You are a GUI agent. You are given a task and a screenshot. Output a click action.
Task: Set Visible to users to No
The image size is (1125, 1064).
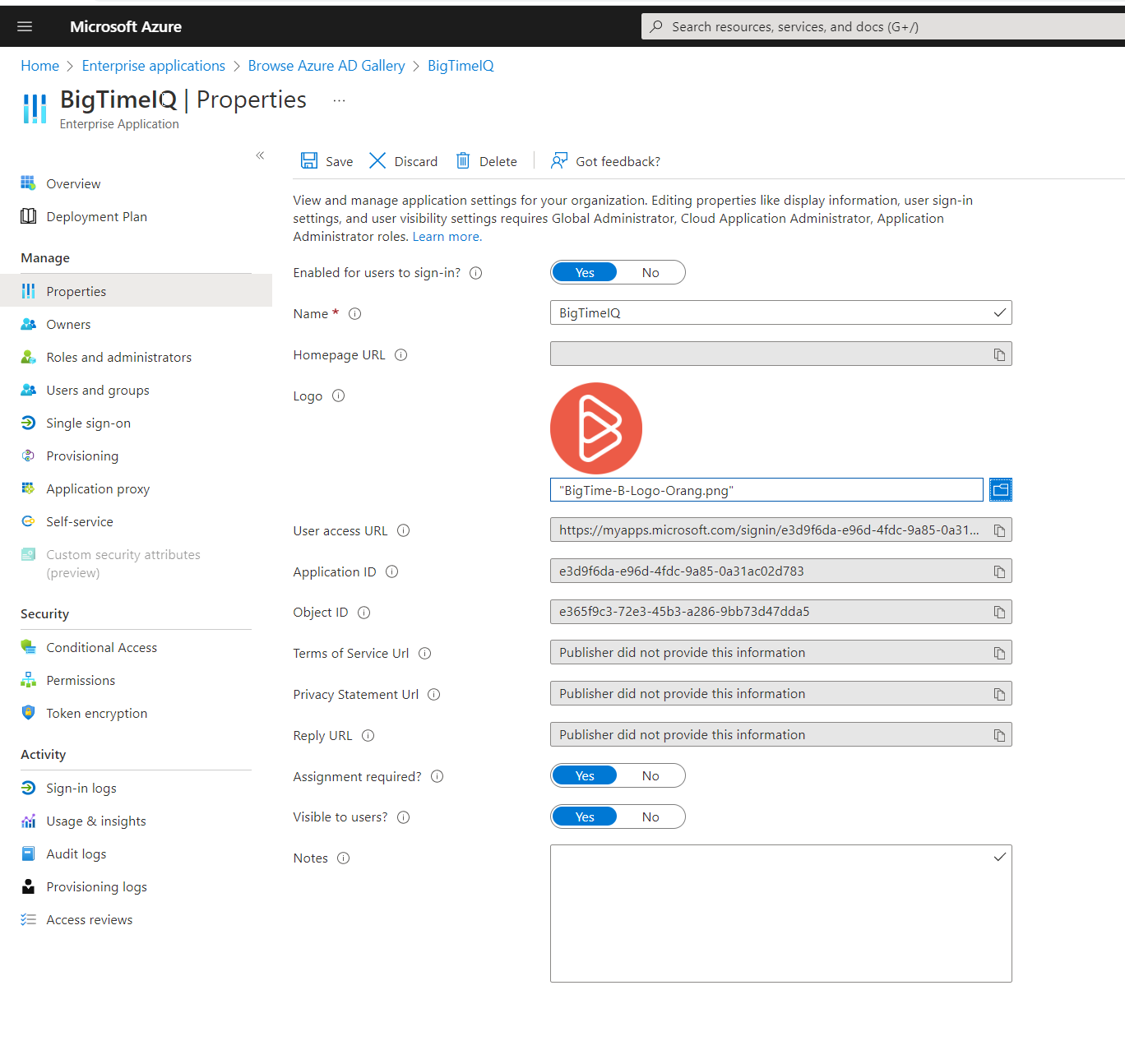(x=650, y=817)
